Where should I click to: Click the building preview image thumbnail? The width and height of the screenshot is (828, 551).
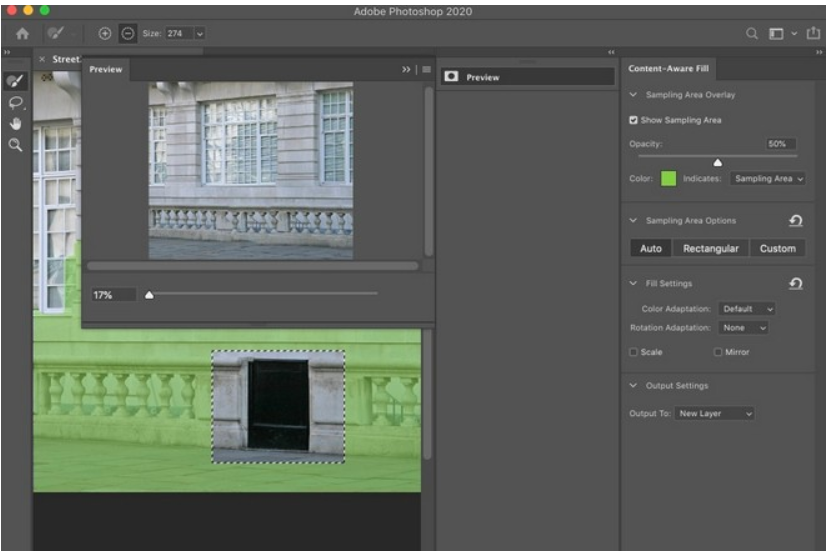251,170
